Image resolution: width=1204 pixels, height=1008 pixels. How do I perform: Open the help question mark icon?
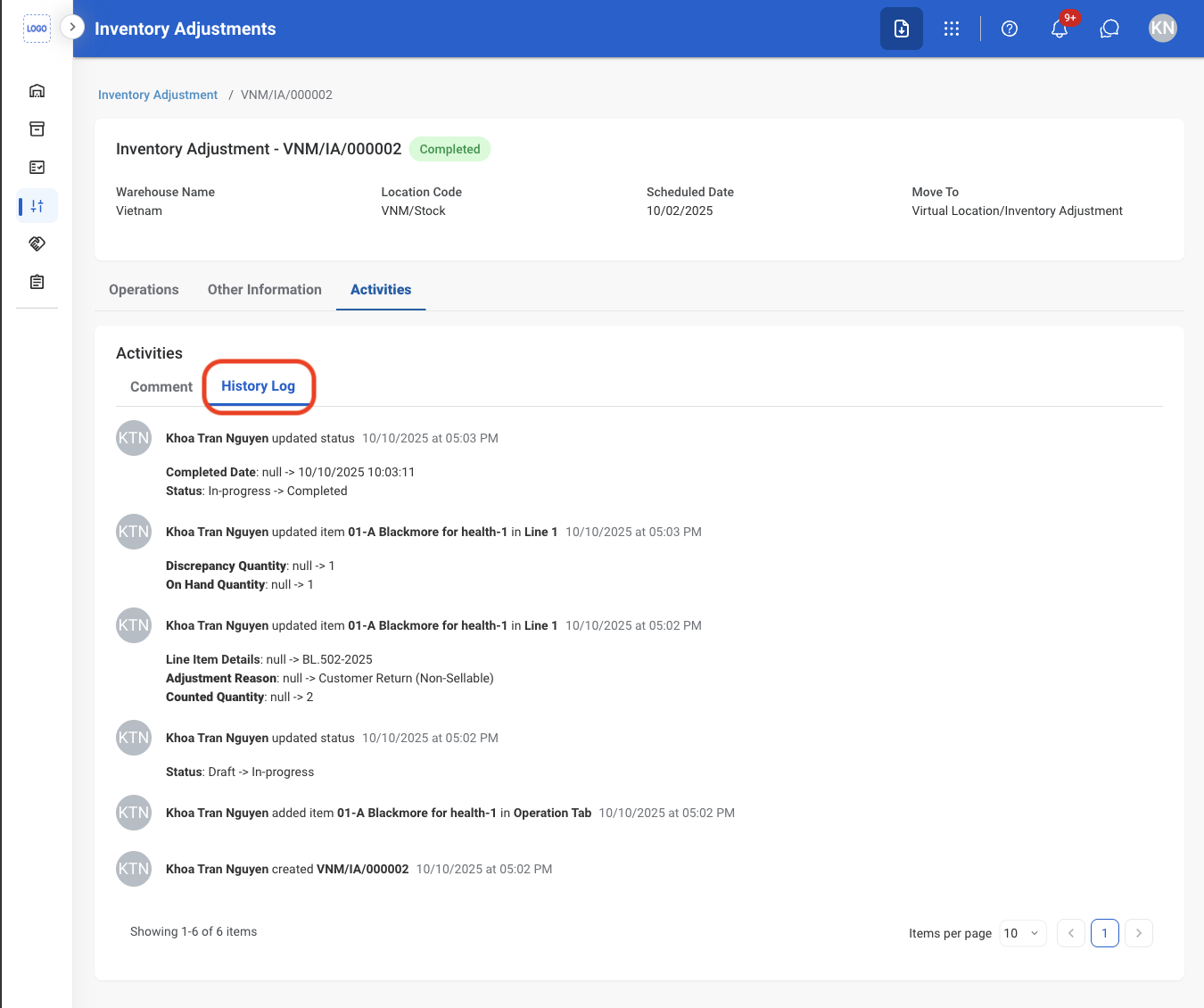[x=1010, y=29]
